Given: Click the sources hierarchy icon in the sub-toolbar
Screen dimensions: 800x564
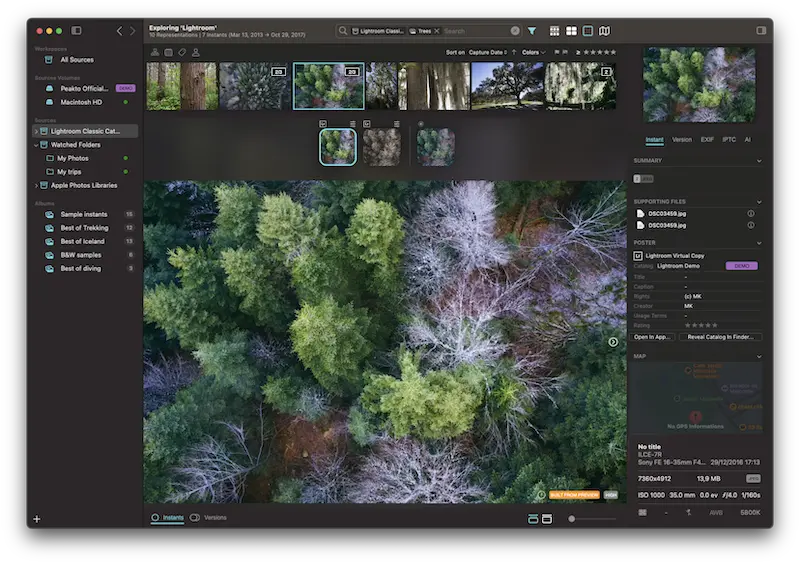Looking at the screenshot, I should point(155,52).
